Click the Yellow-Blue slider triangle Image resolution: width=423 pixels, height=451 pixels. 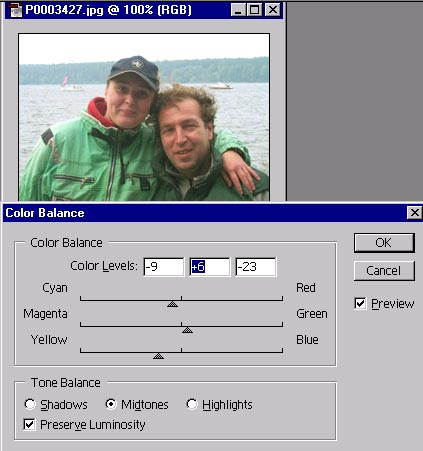[x=158, y=356]
